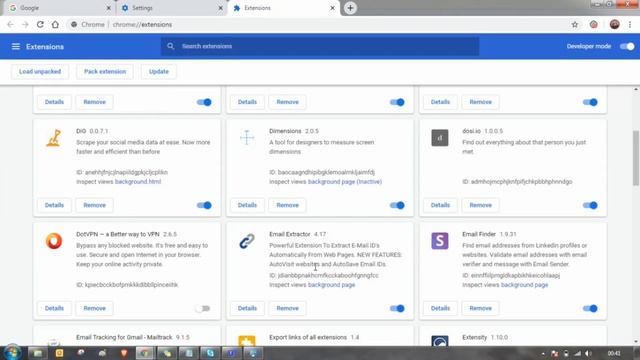Remove the Email Finder extension

click(x=480, y=308)
